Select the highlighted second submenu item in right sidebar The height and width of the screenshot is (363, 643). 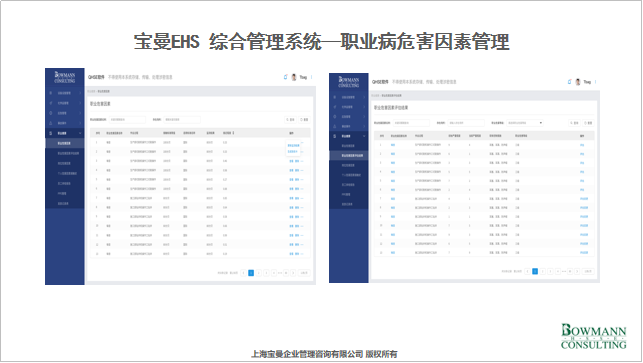(349, 155)
